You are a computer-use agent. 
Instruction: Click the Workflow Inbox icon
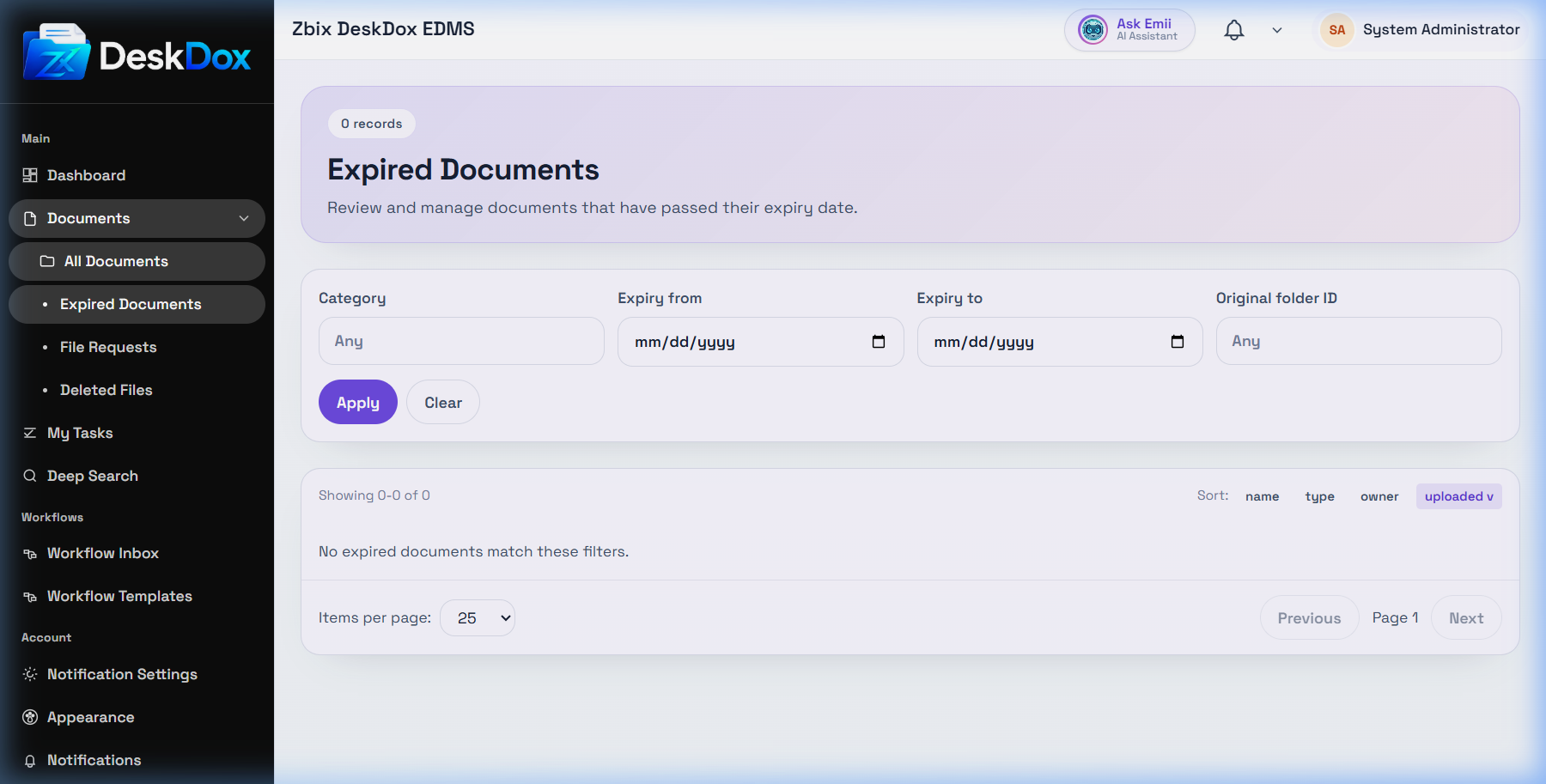pyautogui.click(x=30, y=554)
